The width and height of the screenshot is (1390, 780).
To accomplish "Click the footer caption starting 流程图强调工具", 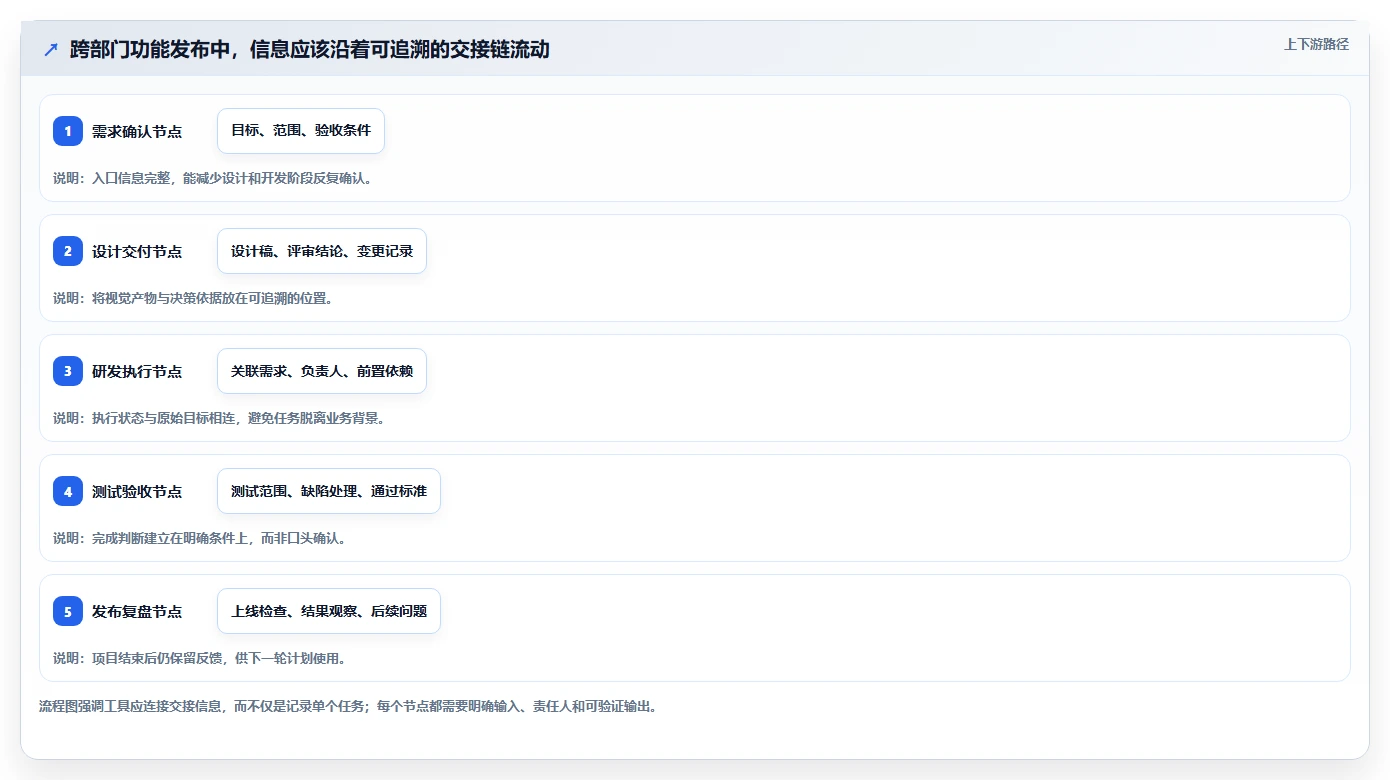I will [348, 706].
